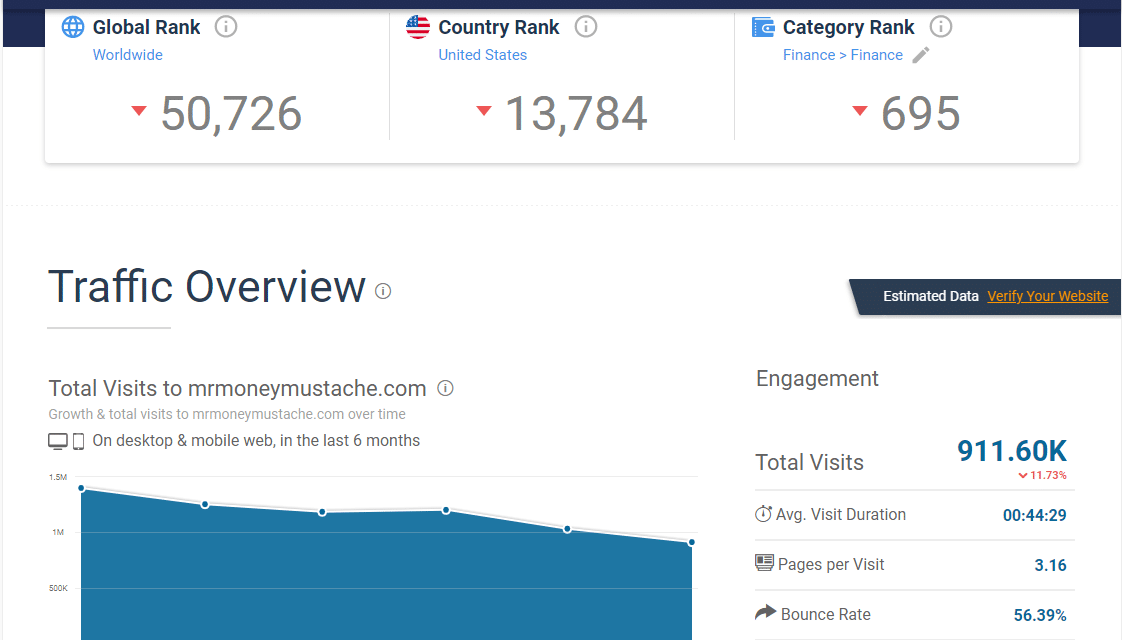This screenshot has height=640, width=1122.
Task: Open the Verify Your Website link
Action: point(1047,296)
